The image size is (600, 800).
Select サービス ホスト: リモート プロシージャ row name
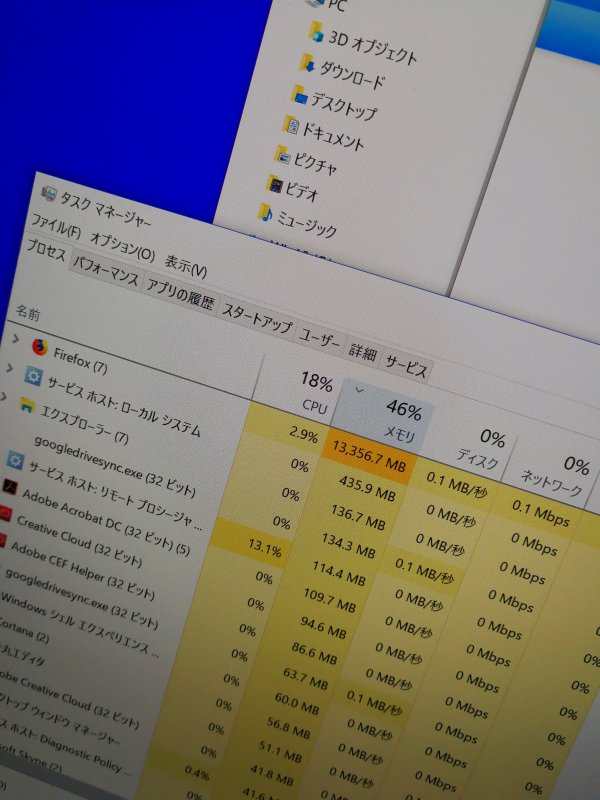point(115,495)
